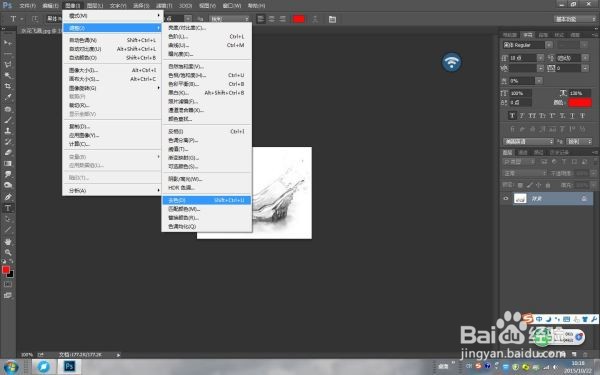Viewport: 600px width, 375px height.
Task: Open leading dropdown in Character panel
Action: pyautogui.click(x=585, y=58)
